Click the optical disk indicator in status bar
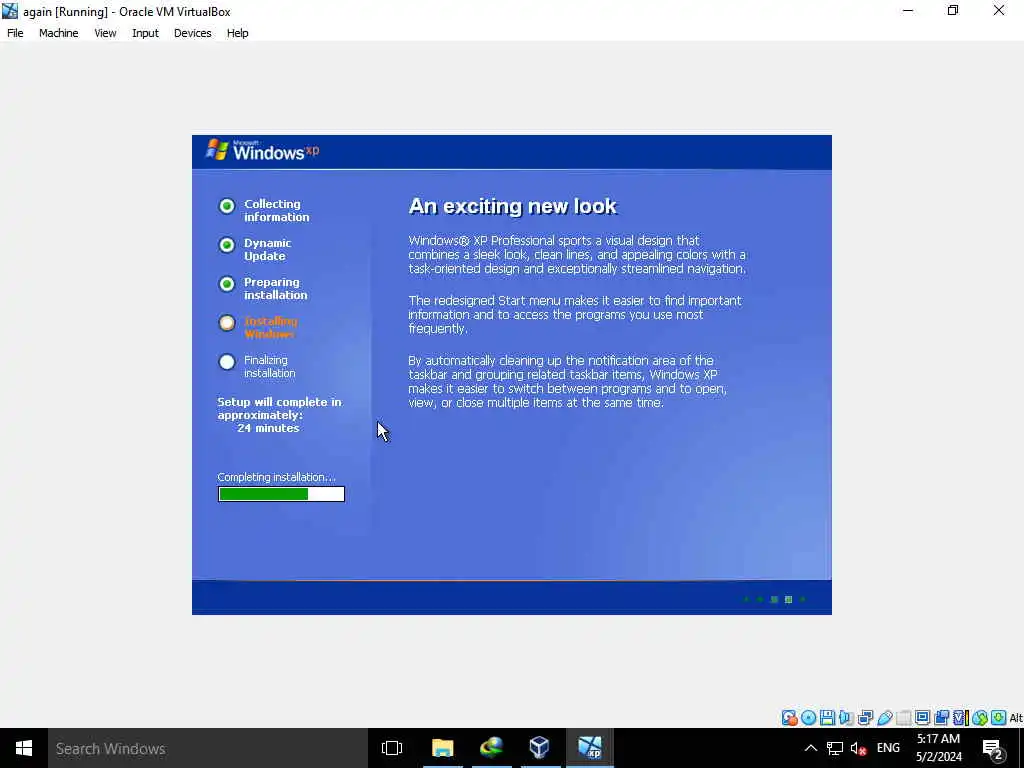1024x768 pixels. [x=808, y=718]
